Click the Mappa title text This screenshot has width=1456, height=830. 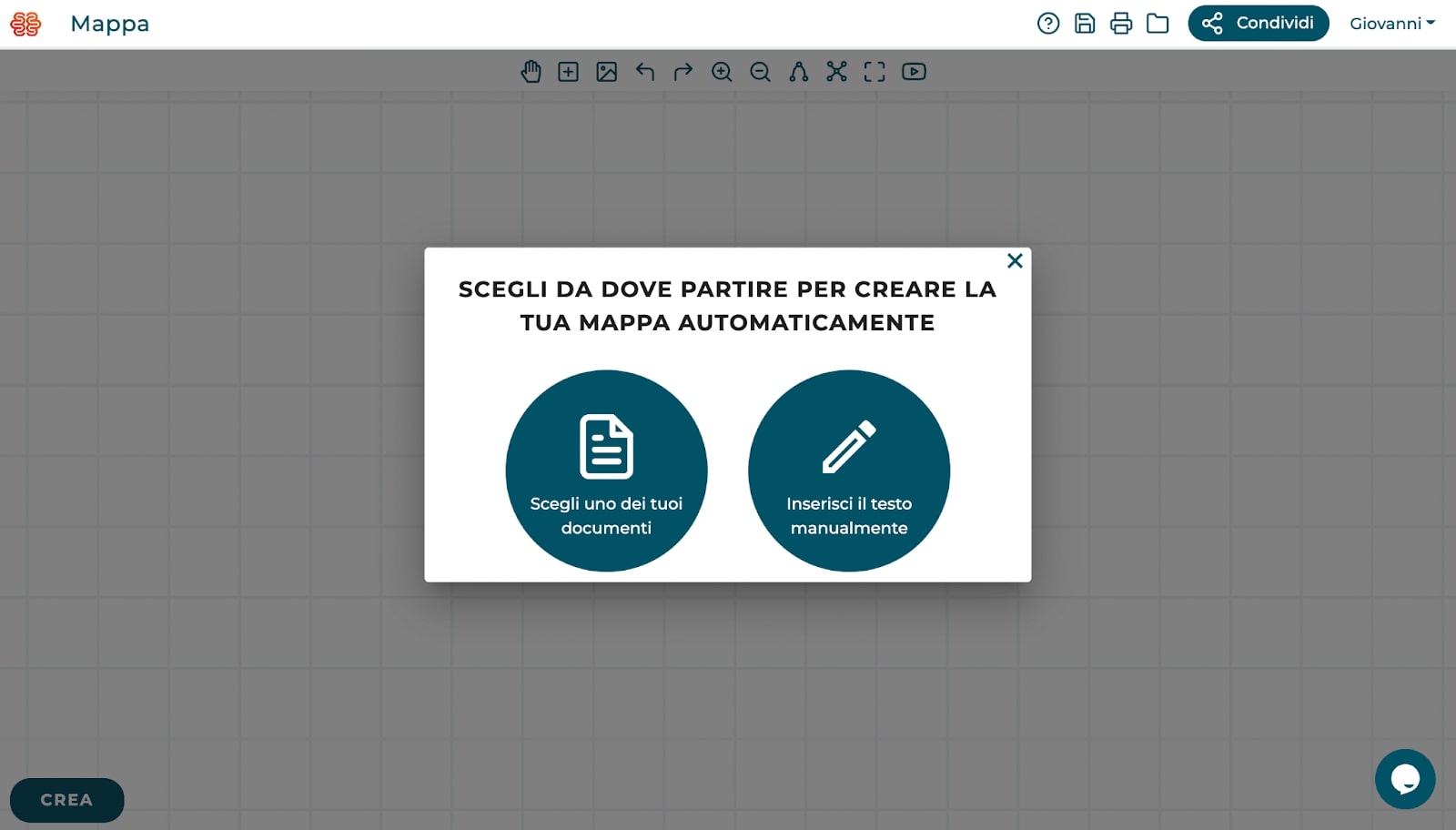(110, 24)
